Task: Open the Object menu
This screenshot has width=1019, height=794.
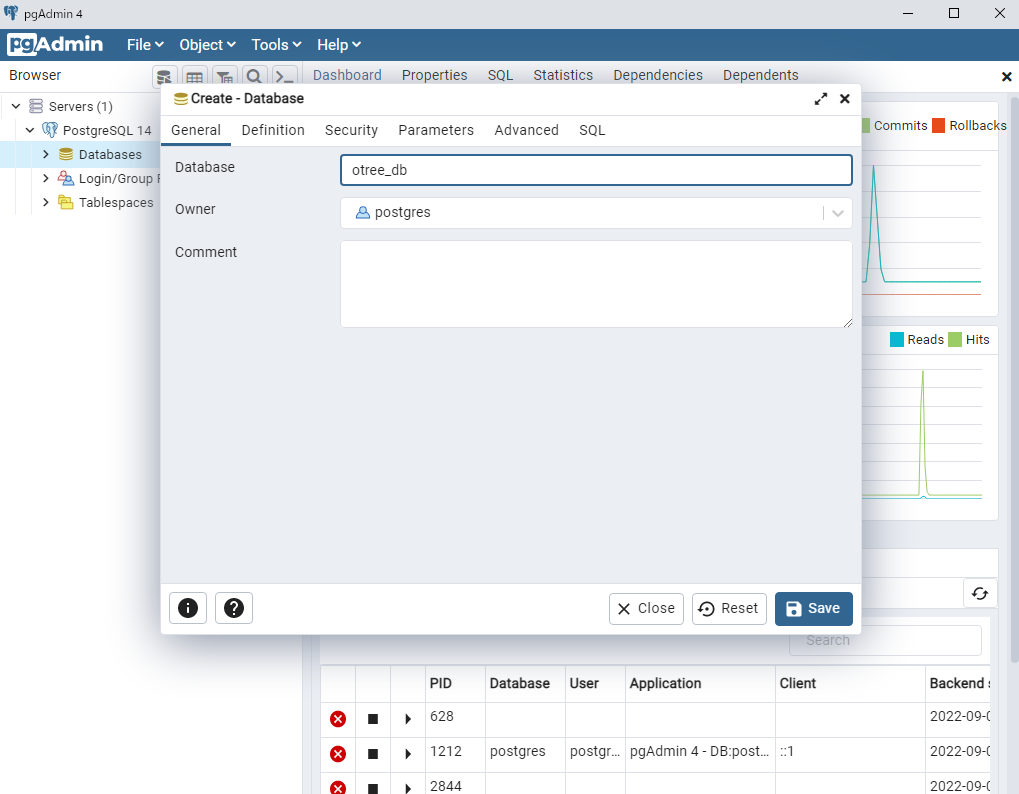Action: (207, 45)
